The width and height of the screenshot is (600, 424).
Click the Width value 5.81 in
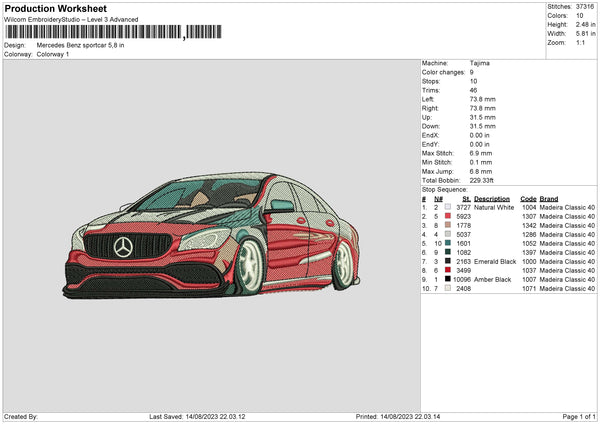586,34
